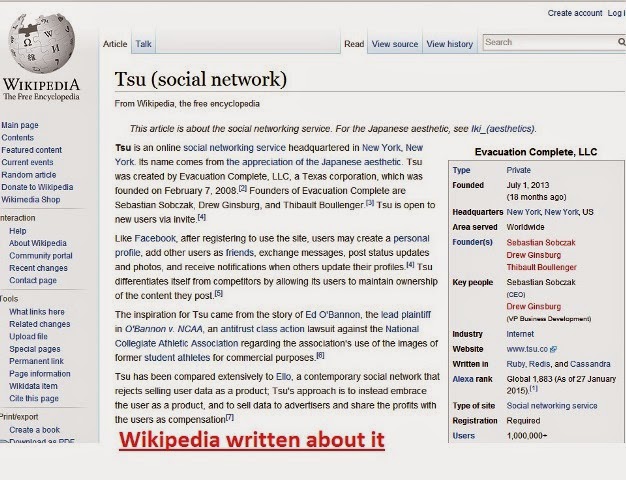
Task: Open About Wikipedia link
Action: point(38,243)
